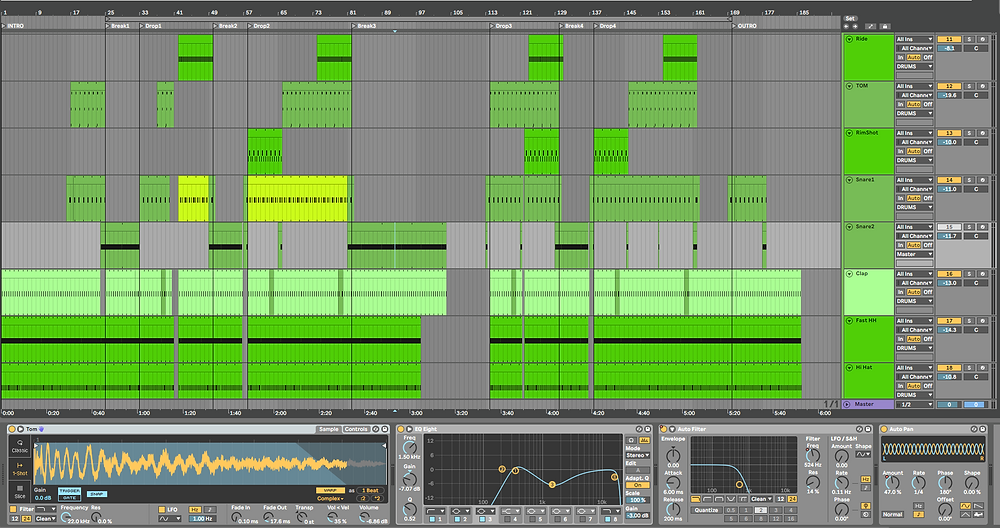Toggle Auto Filter device activator
This screenshot has height=528, width=1000.
664,429
